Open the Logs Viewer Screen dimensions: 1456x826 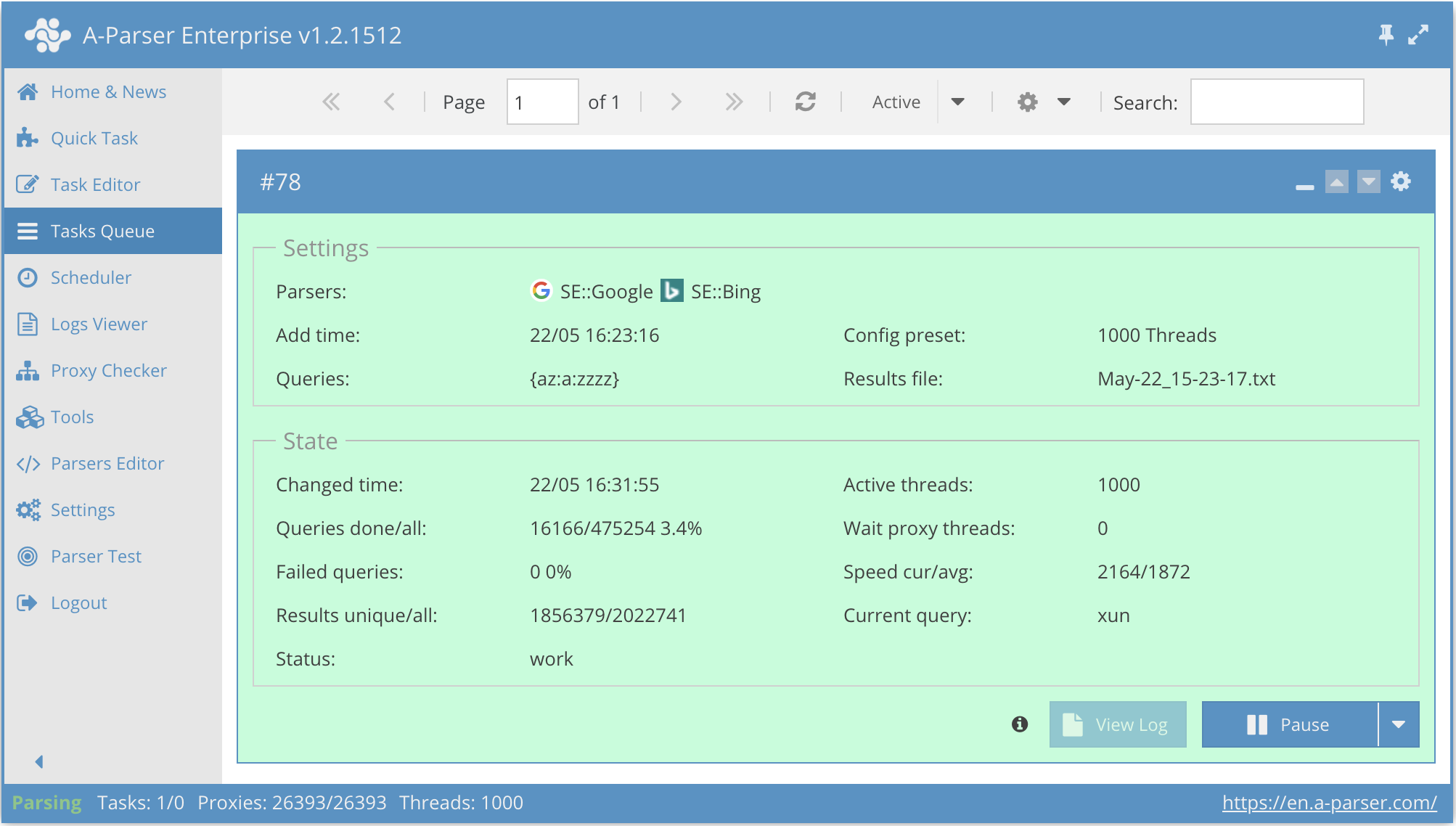(99, 324)
